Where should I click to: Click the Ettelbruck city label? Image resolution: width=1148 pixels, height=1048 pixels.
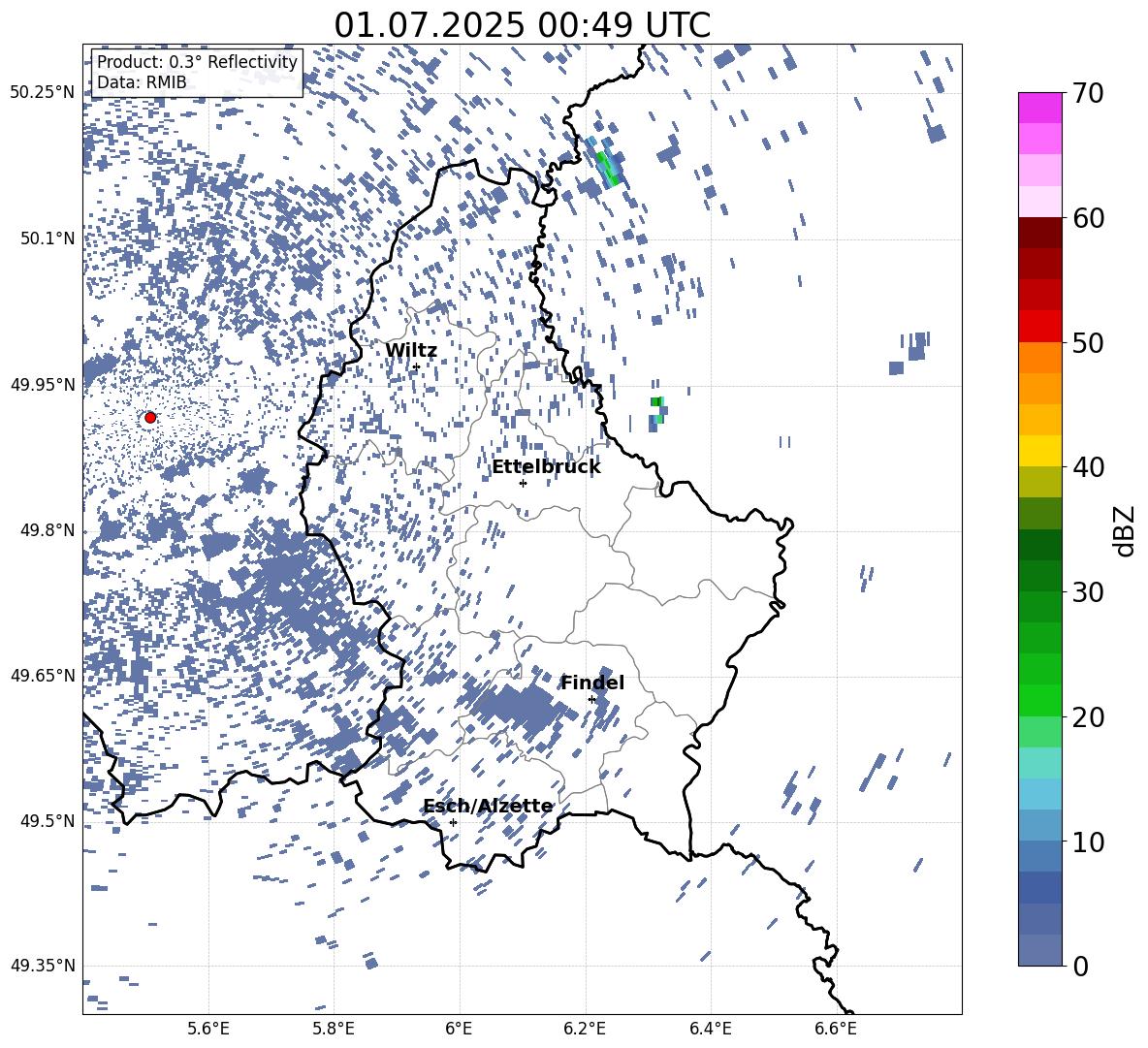(546, 467)
